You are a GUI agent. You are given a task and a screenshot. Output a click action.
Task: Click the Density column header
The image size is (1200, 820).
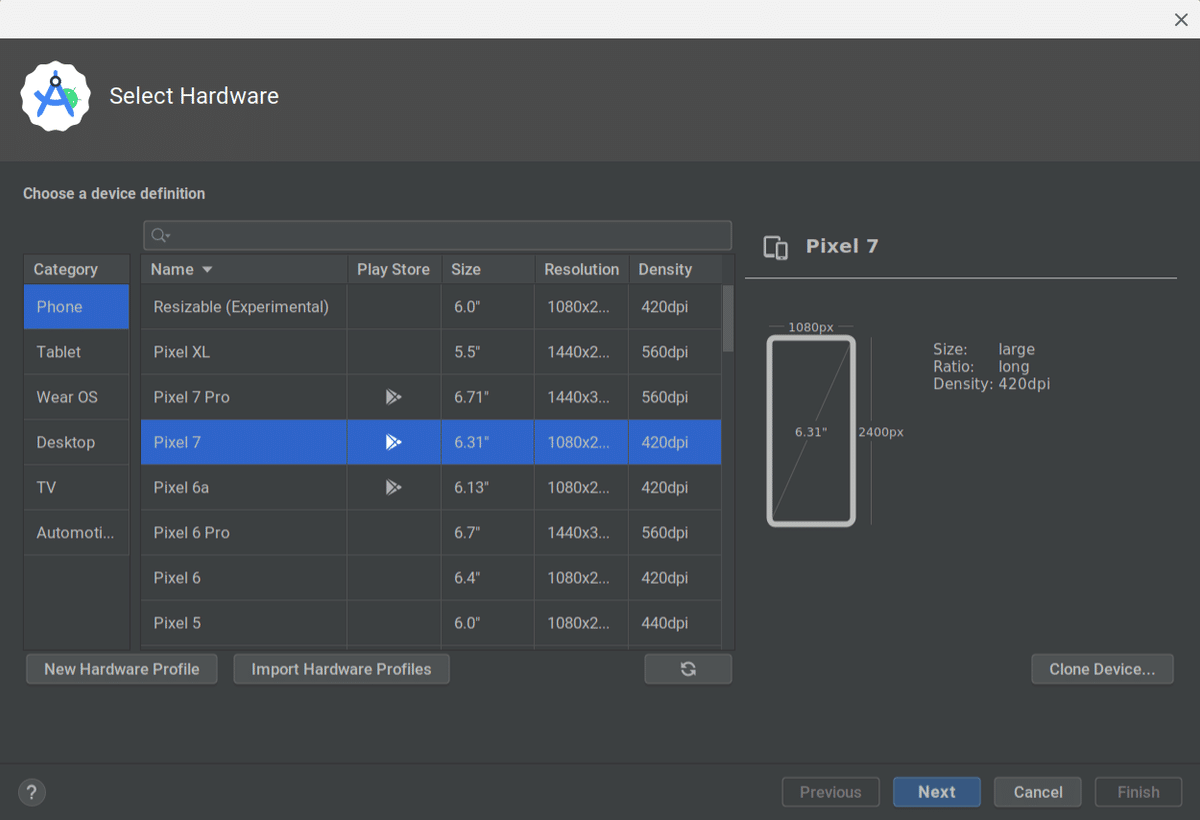tap(675, 270)
